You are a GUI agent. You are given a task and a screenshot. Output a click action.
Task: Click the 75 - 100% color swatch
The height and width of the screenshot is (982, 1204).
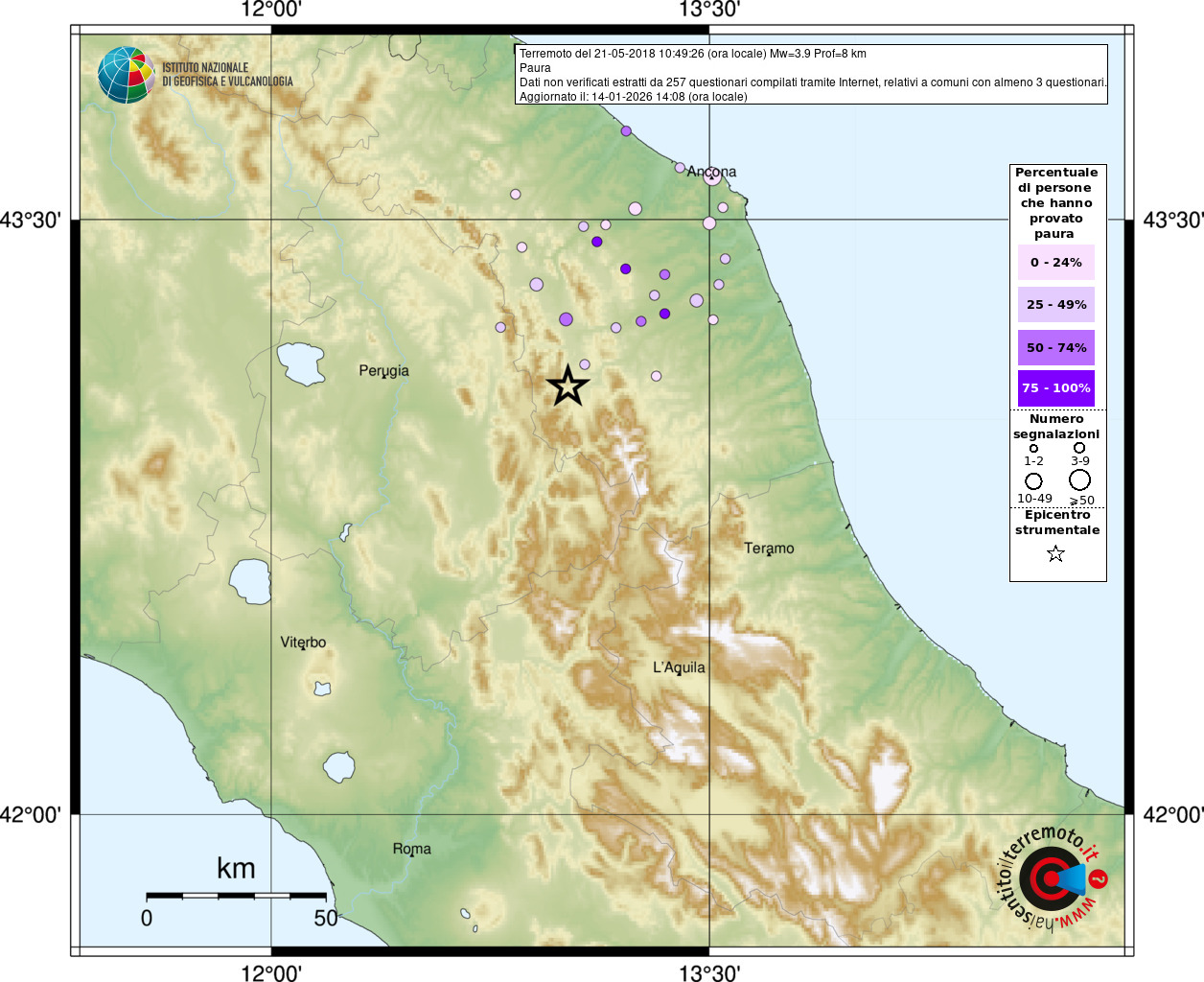coord(1055,388)
